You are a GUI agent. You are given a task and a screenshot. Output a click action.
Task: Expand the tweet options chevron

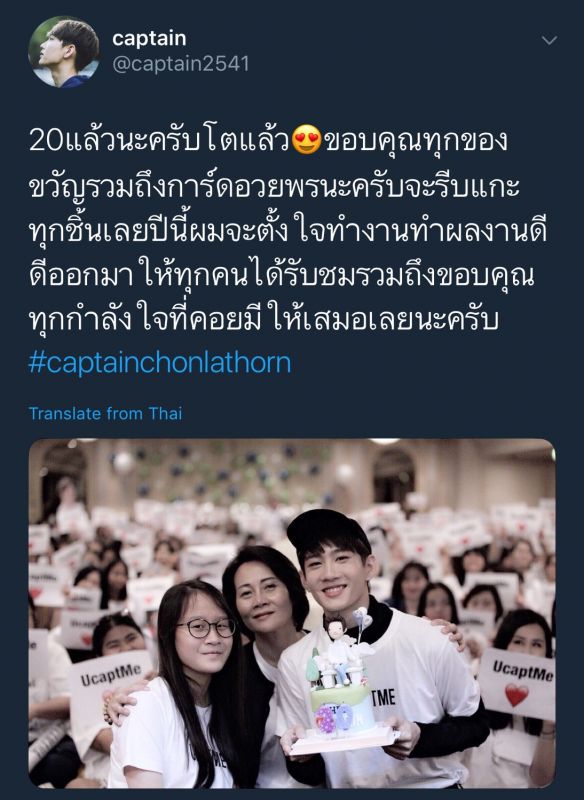click(549, 40)
